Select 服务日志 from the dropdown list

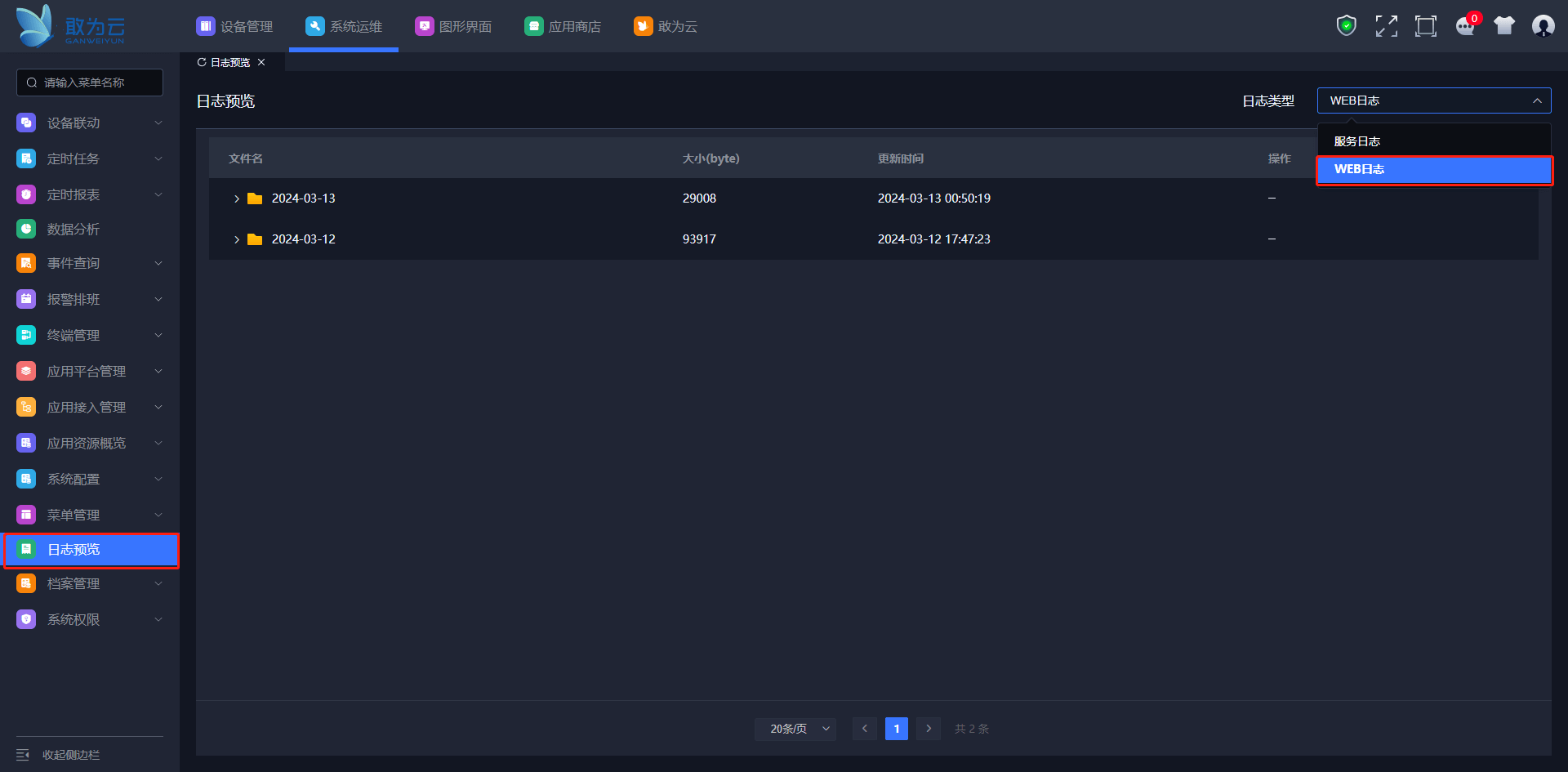(x=1434, y=141)
